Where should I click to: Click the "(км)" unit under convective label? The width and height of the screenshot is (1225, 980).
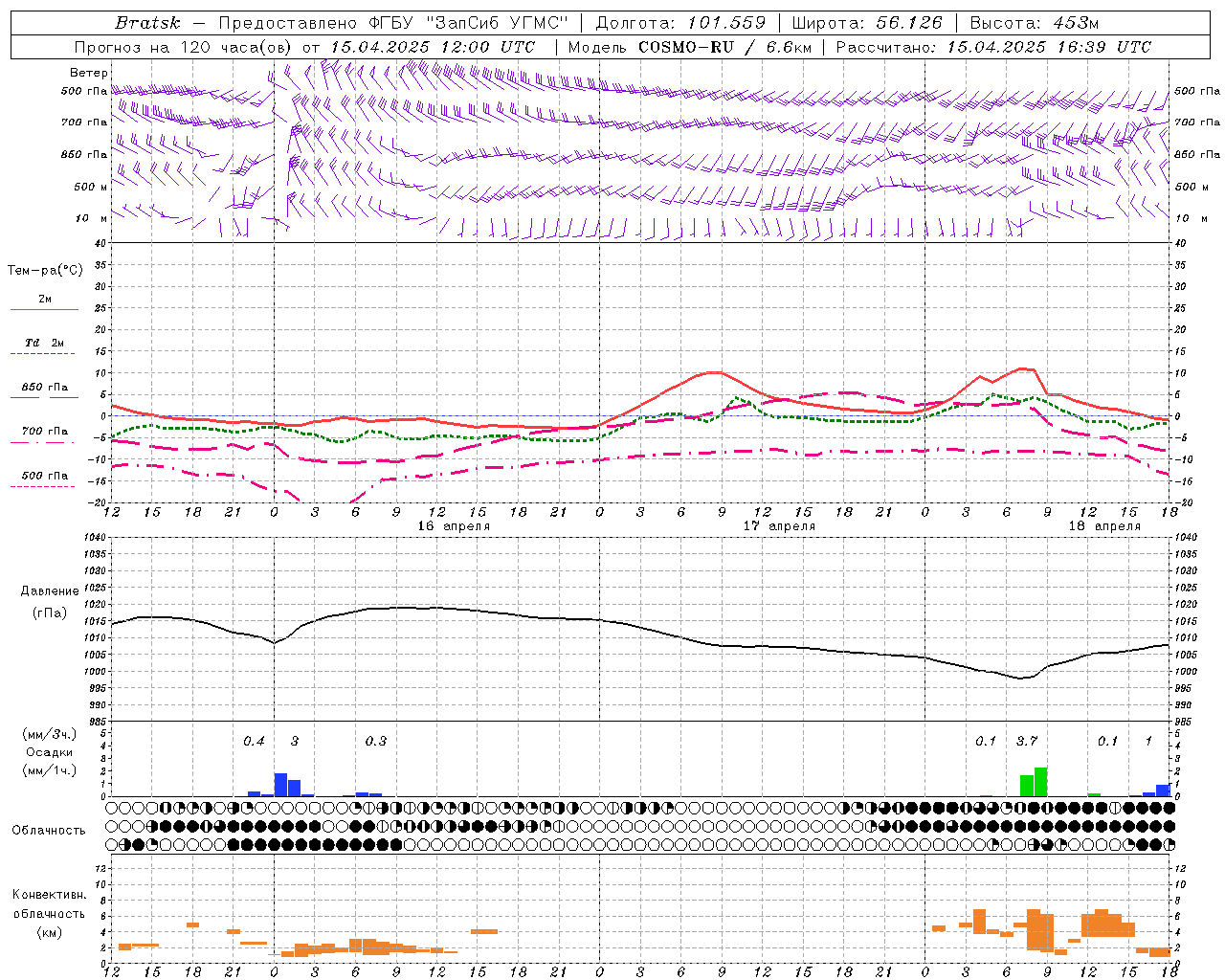click(50, 932)
